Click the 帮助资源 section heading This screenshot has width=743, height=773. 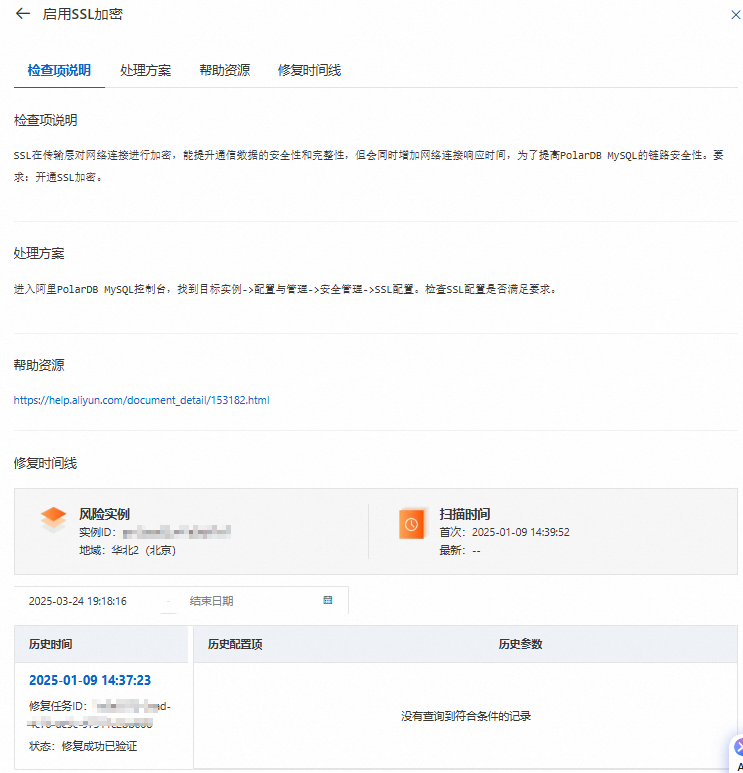point(39,365)
